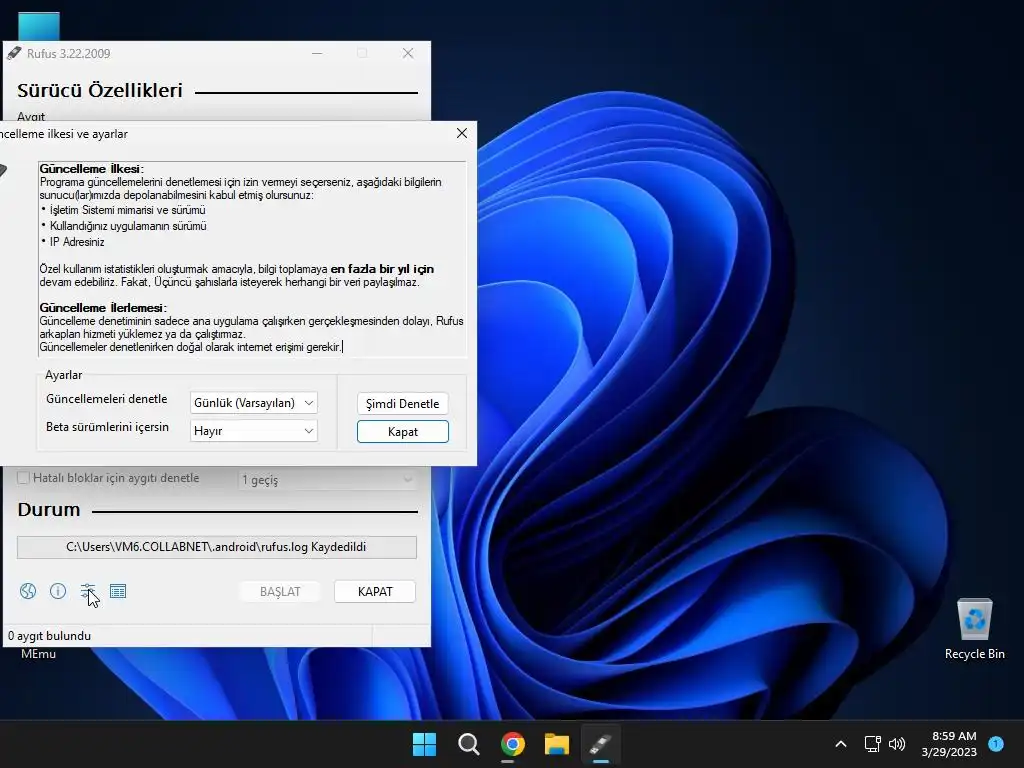Click the '0 aygıt bulundu' status text
Screen dimensions: 1024x768
tap(50, 635)
